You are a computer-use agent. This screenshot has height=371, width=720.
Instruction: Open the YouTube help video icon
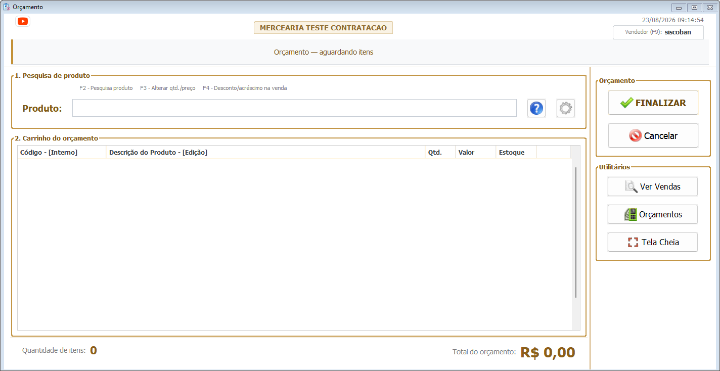click(22, 21)
